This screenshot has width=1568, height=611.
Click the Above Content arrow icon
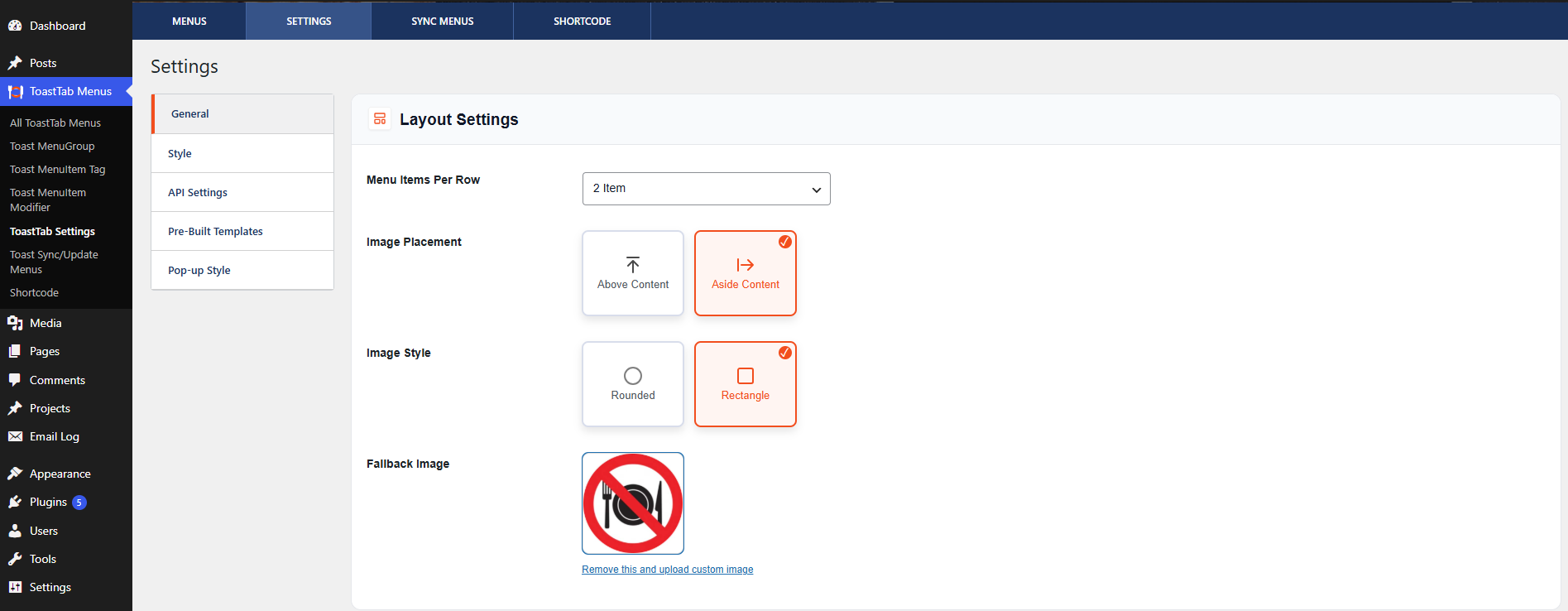pos(633,265)
